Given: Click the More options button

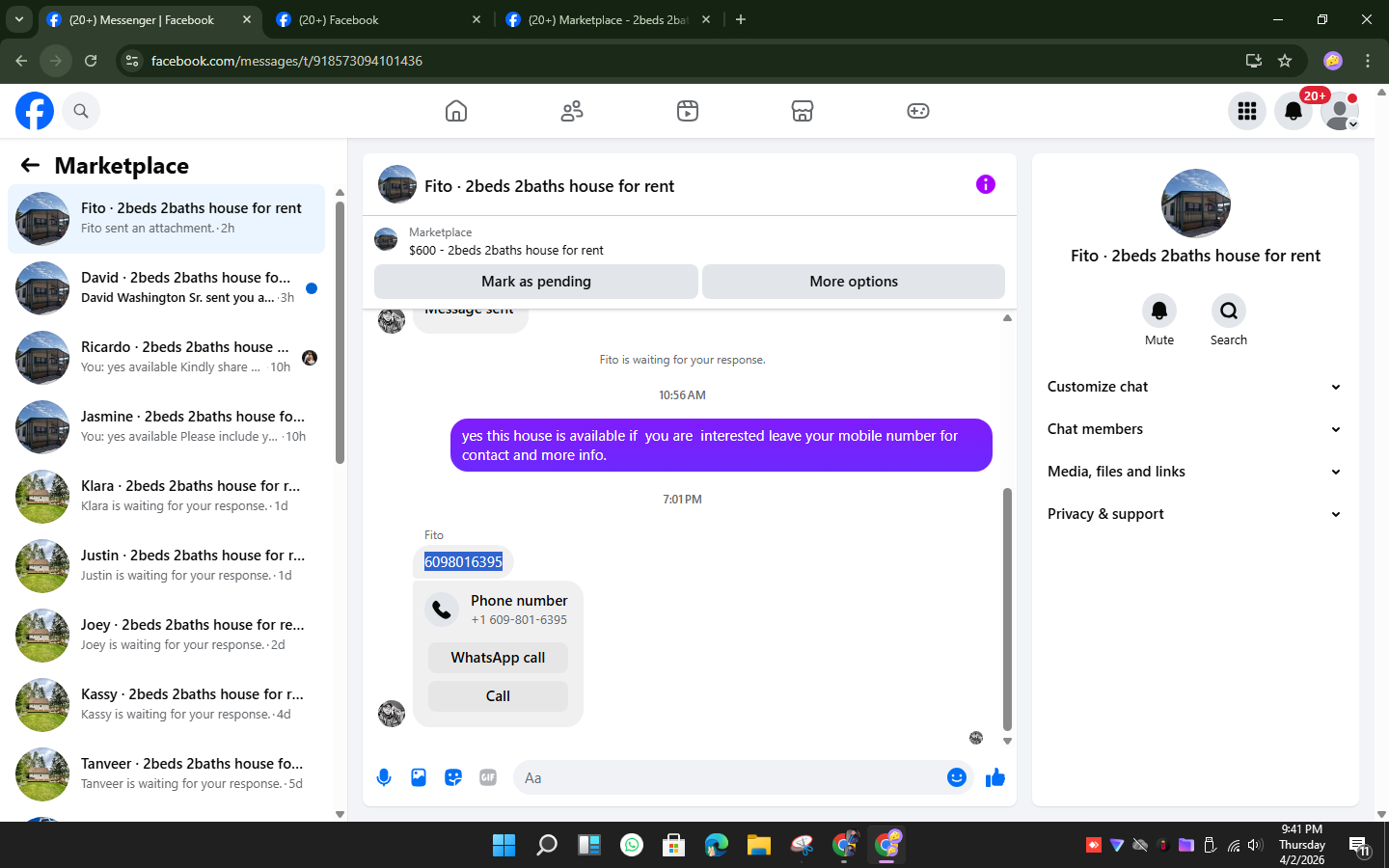Looking at the screenshot, I should coord(854,282).
